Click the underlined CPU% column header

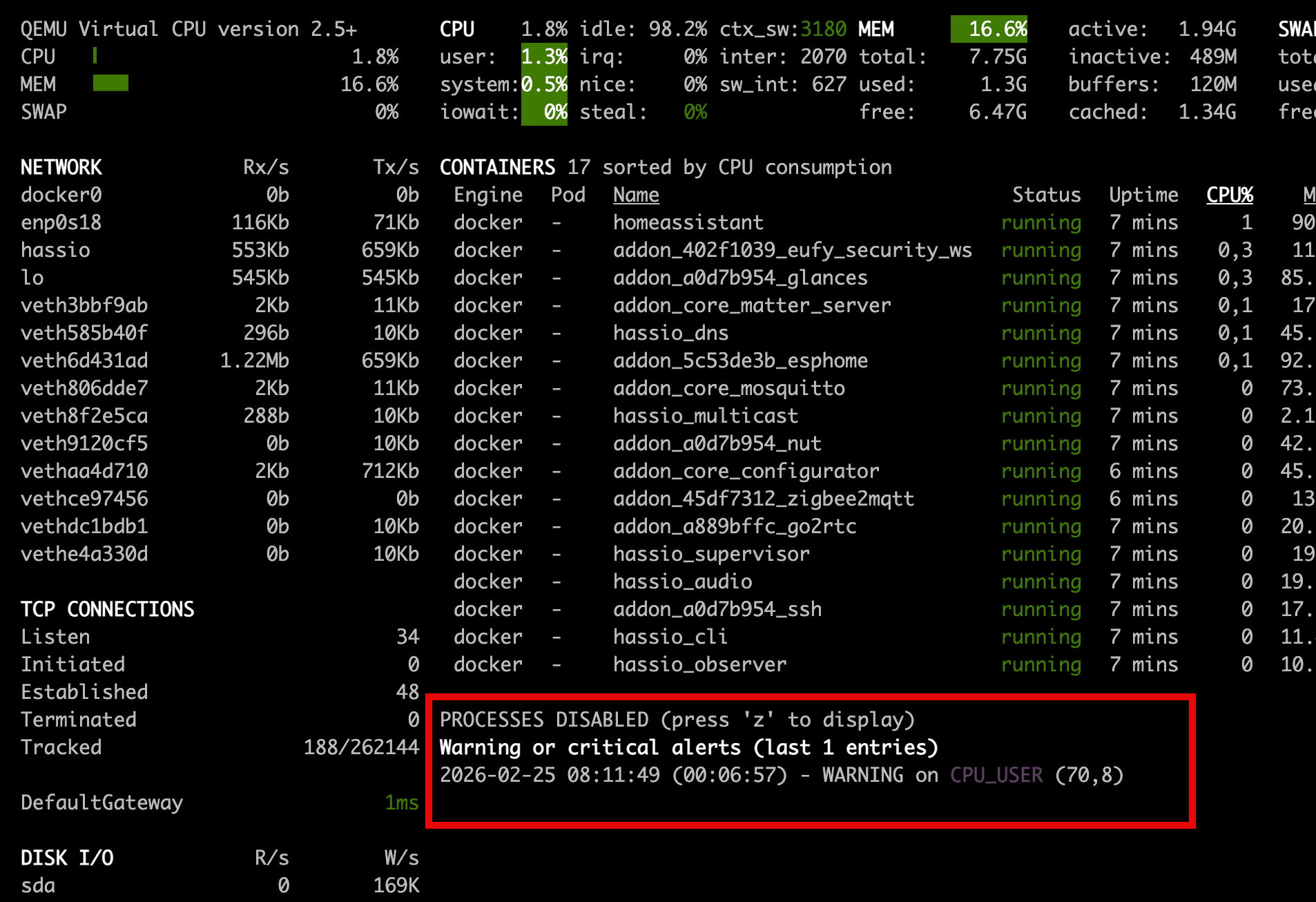[1229, 195]
